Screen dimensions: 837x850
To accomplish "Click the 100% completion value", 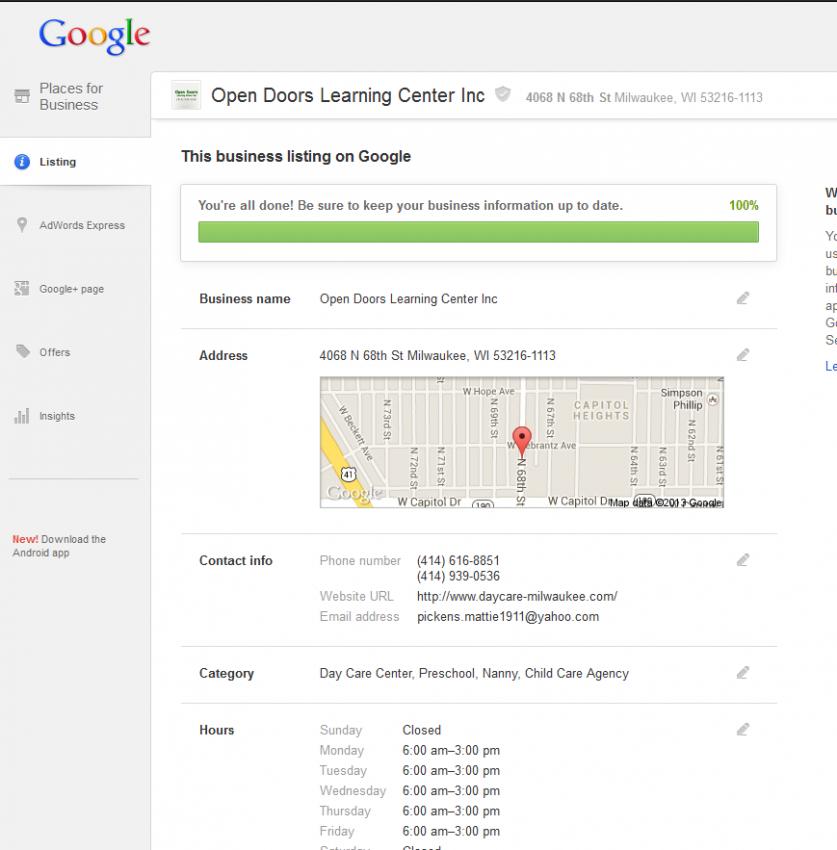I will [743, 205].
